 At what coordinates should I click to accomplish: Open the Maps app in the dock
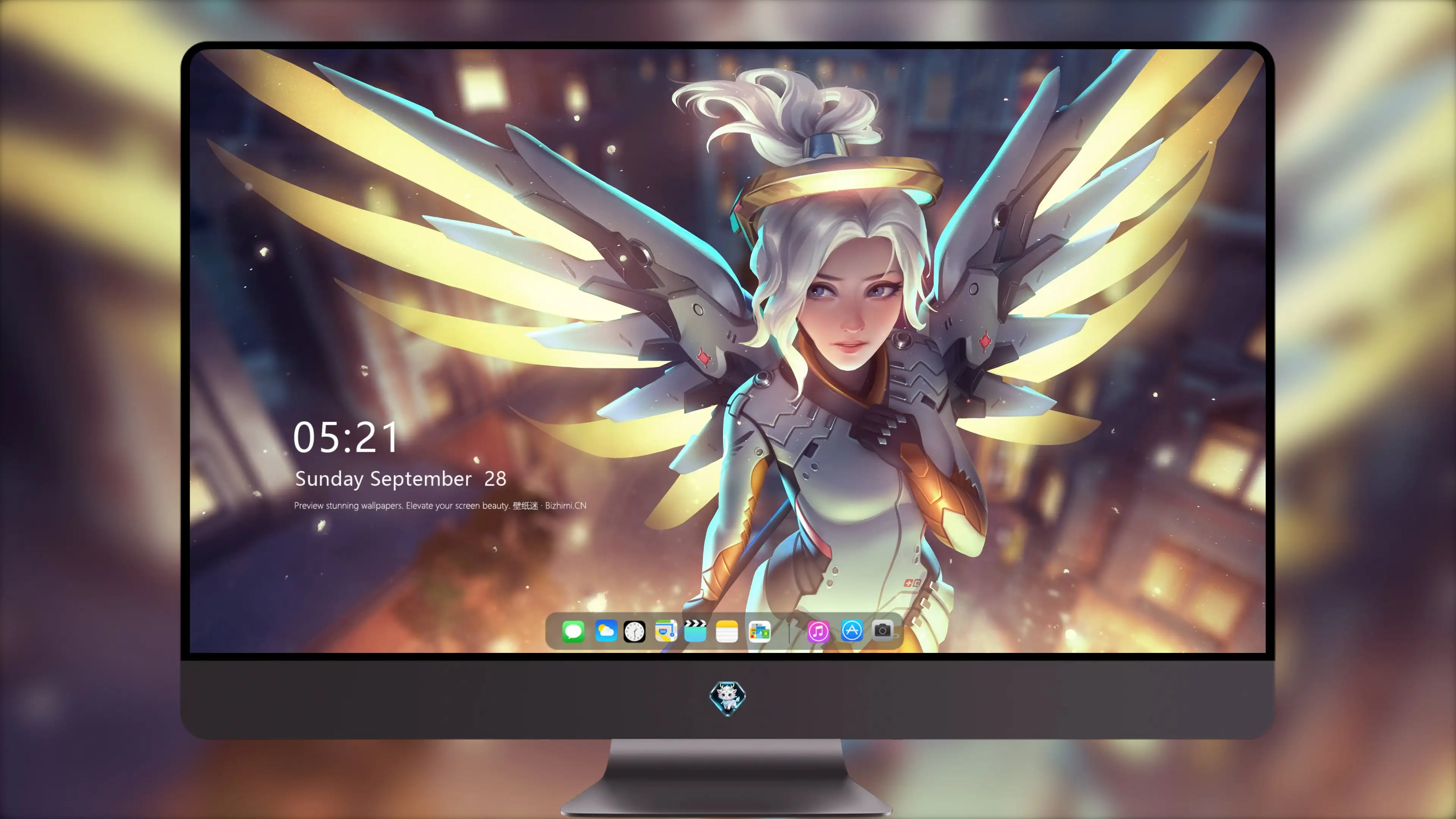pos(666,631)
